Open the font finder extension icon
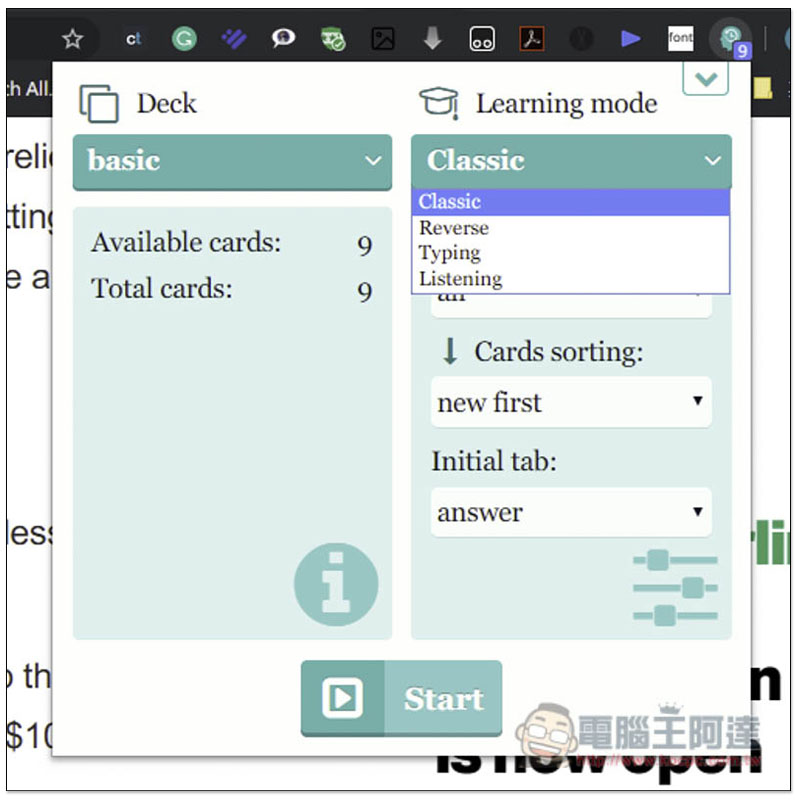 click(681, 38)
